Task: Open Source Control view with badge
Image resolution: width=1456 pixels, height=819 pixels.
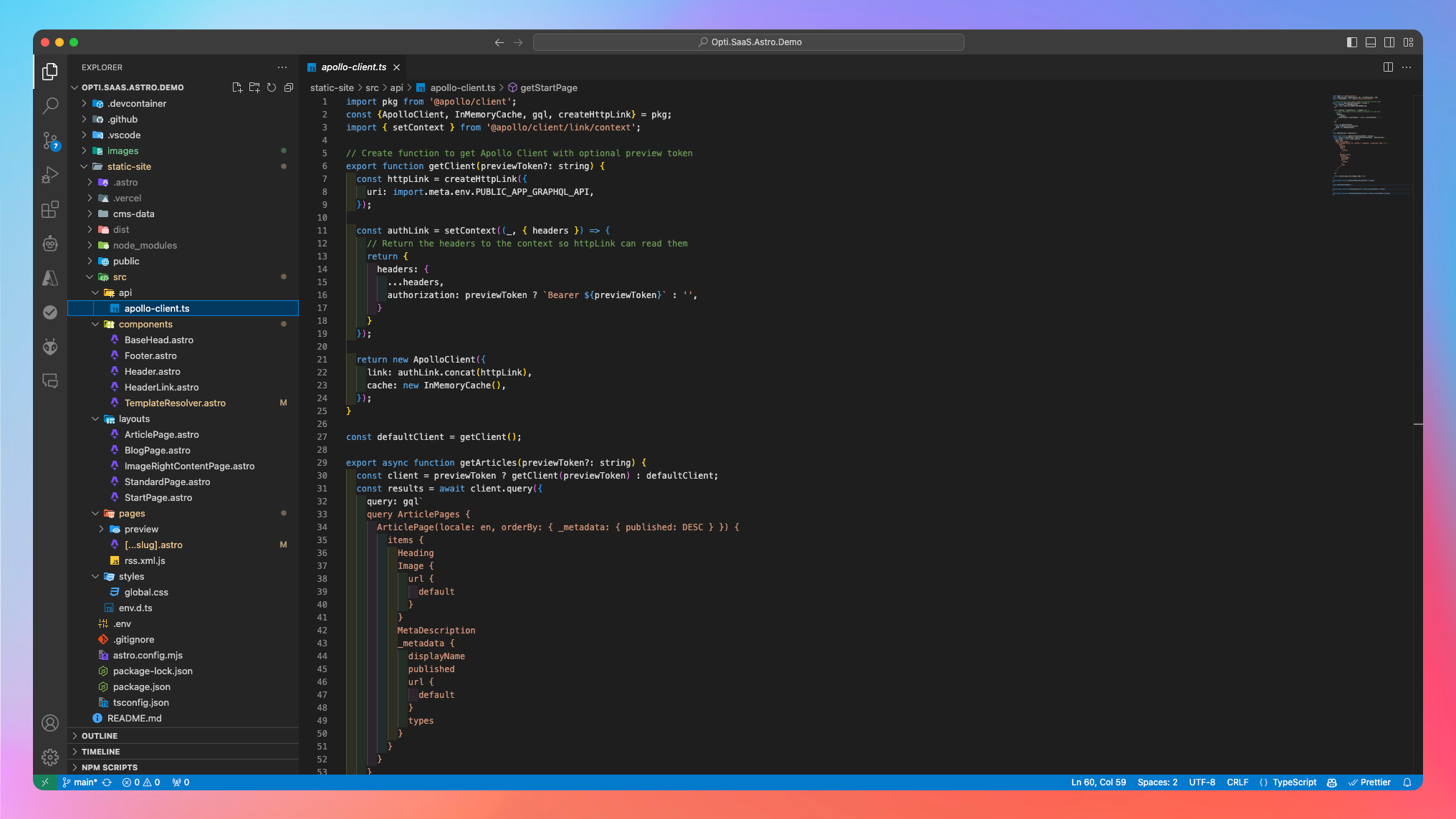Action: [x=50, y=140]
